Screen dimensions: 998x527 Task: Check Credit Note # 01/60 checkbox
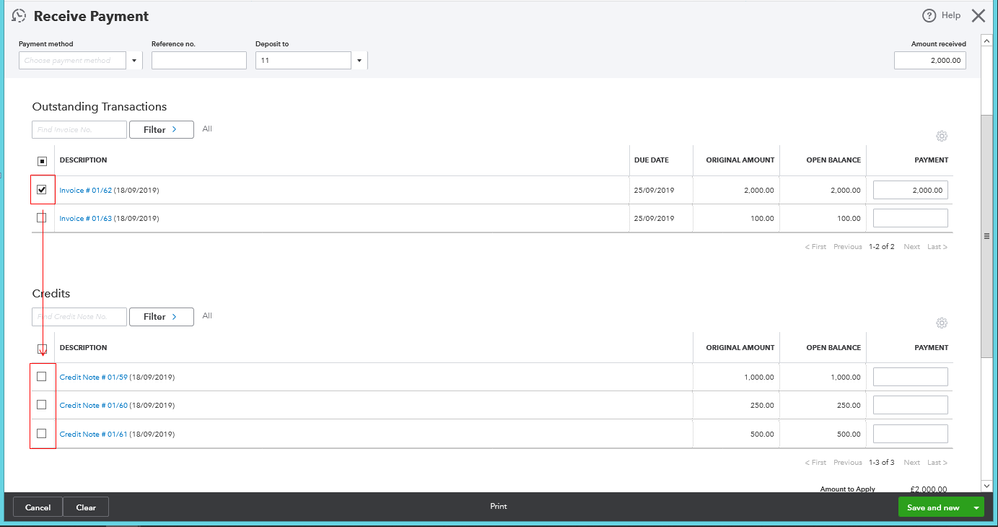coord(42,405)
